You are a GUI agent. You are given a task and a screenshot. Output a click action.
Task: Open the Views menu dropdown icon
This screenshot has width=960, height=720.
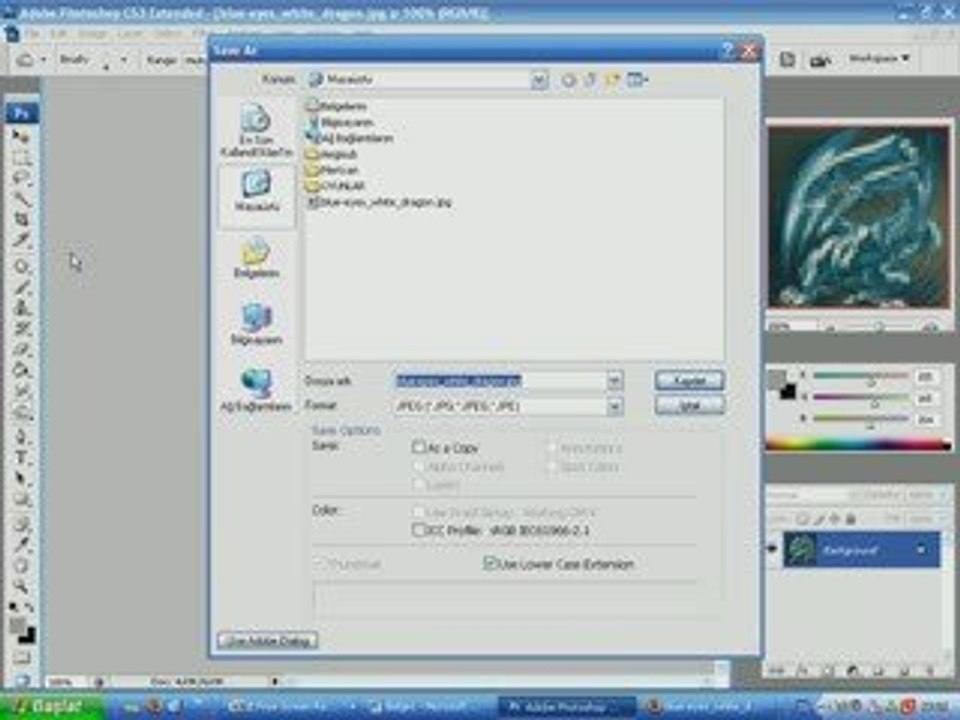click(637, 80)
